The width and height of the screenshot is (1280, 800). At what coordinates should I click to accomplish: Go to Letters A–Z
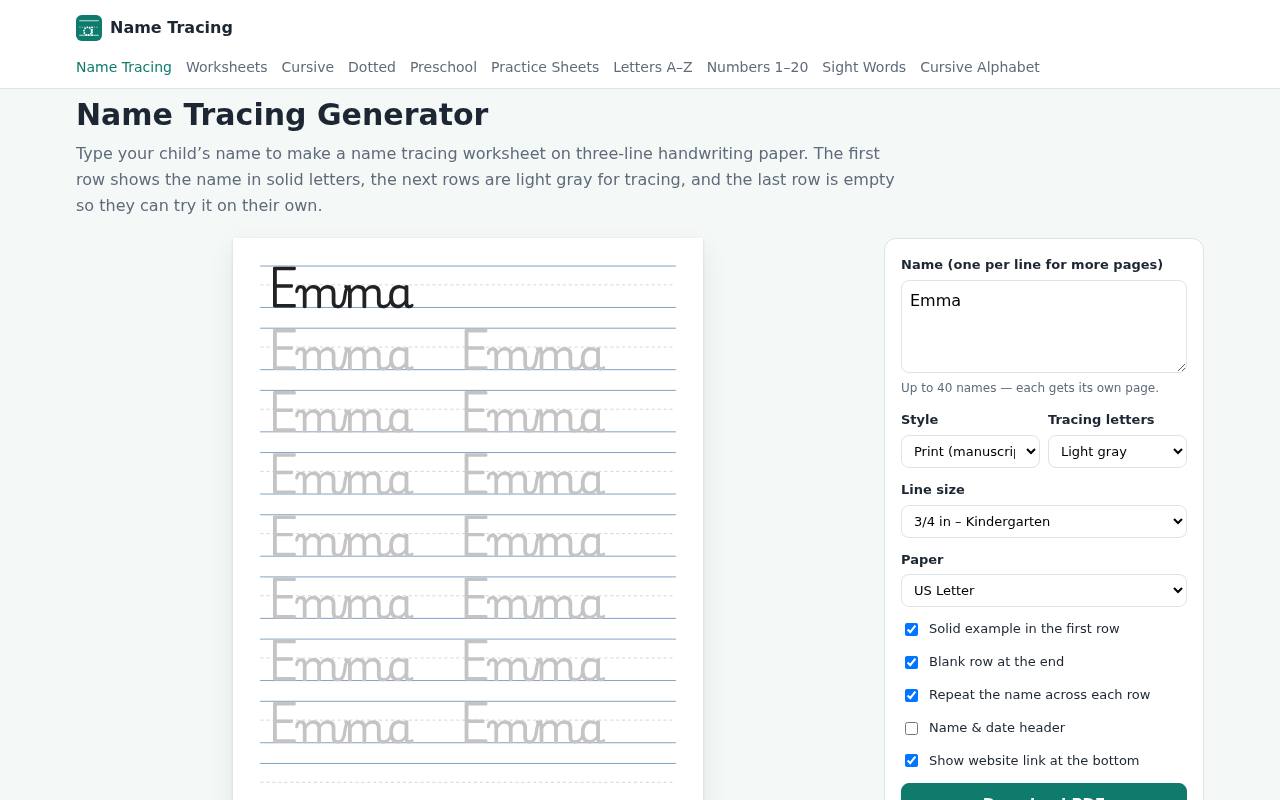[653, 67]
